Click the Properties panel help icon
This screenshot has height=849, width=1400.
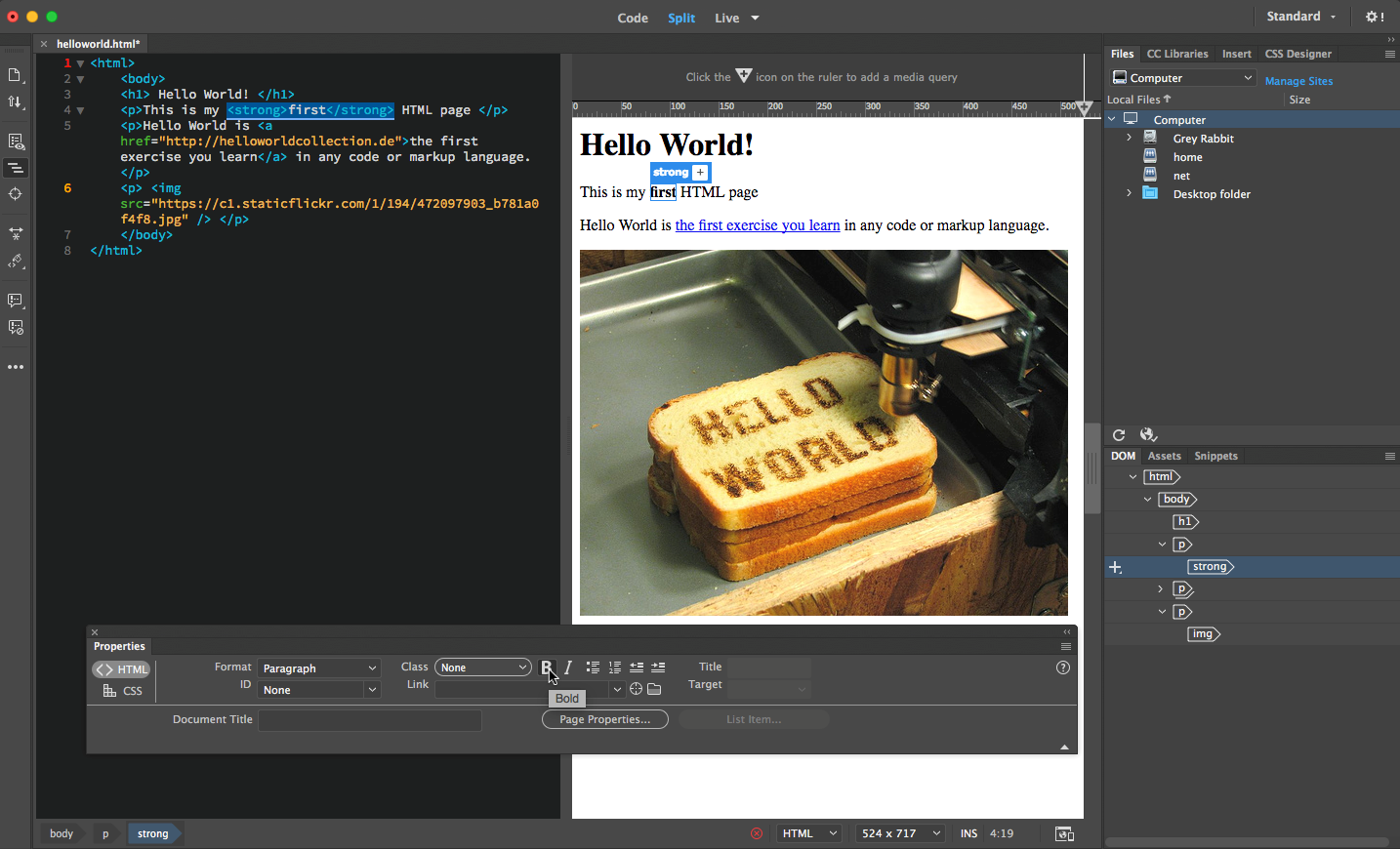[1063, 667]
